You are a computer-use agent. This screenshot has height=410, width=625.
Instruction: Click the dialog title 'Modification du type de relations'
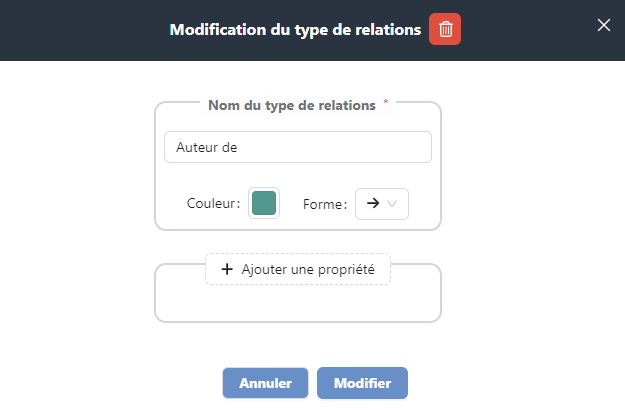(295, 29)
